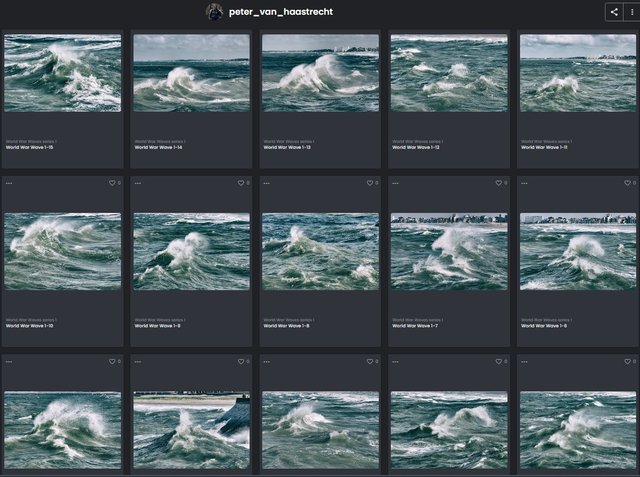
Task: Open the options dots on World War Wave 1-8 card
Action: [267, 183]
